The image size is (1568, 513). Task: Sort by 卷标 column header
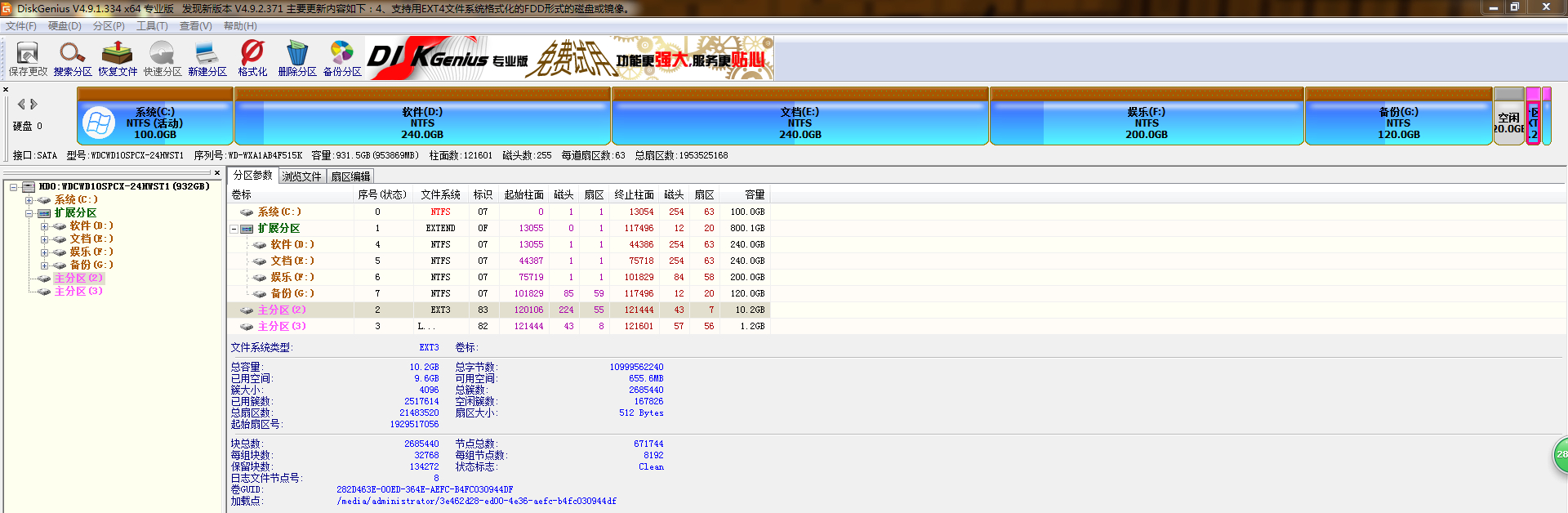pos(290,194)
